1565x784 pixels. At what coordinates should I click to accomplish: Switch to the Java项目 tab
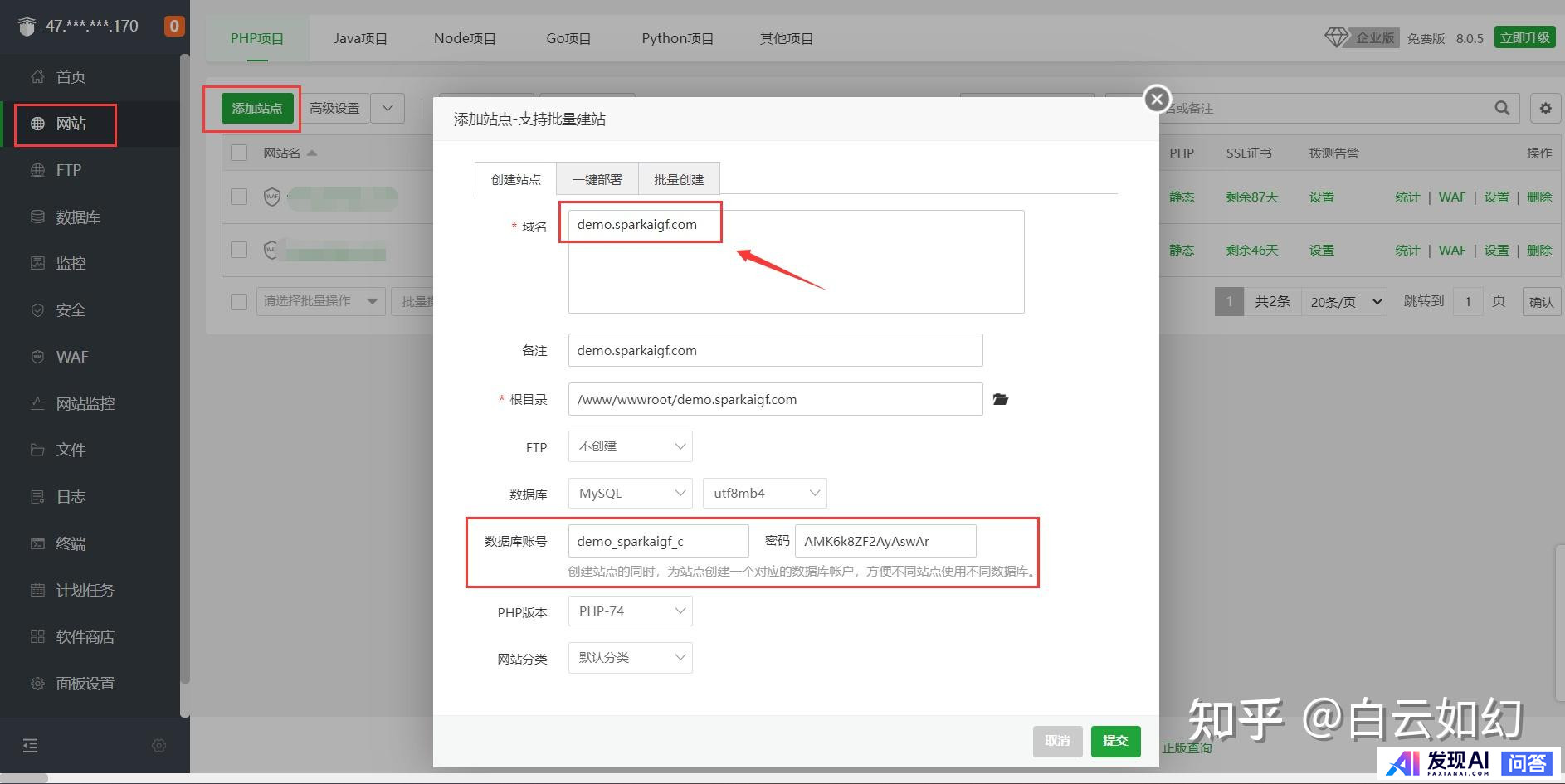[360, 39]
